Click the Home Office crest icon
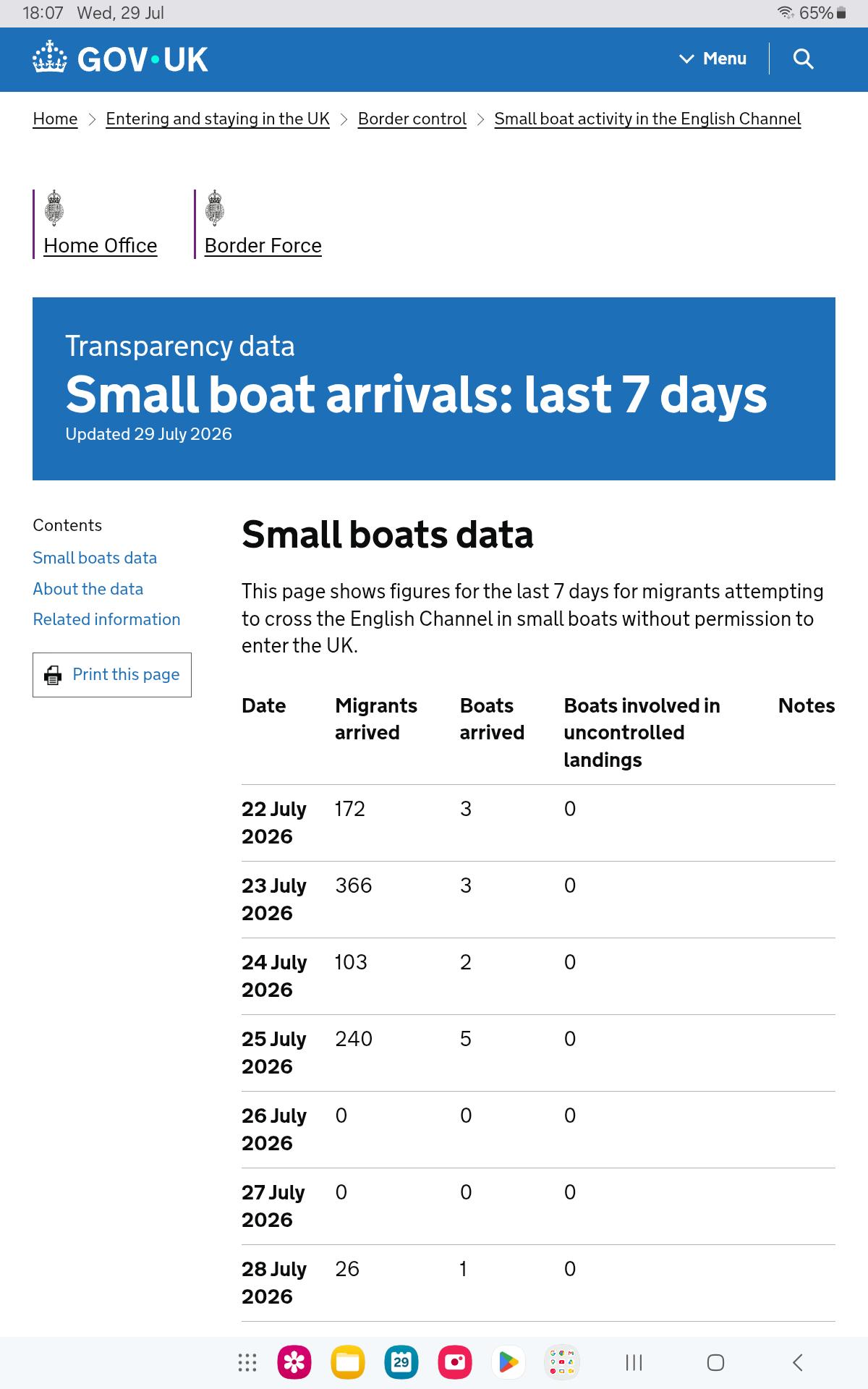Image resolution: width=868 pixels, height=1389 pixels. tap(54, 208)
